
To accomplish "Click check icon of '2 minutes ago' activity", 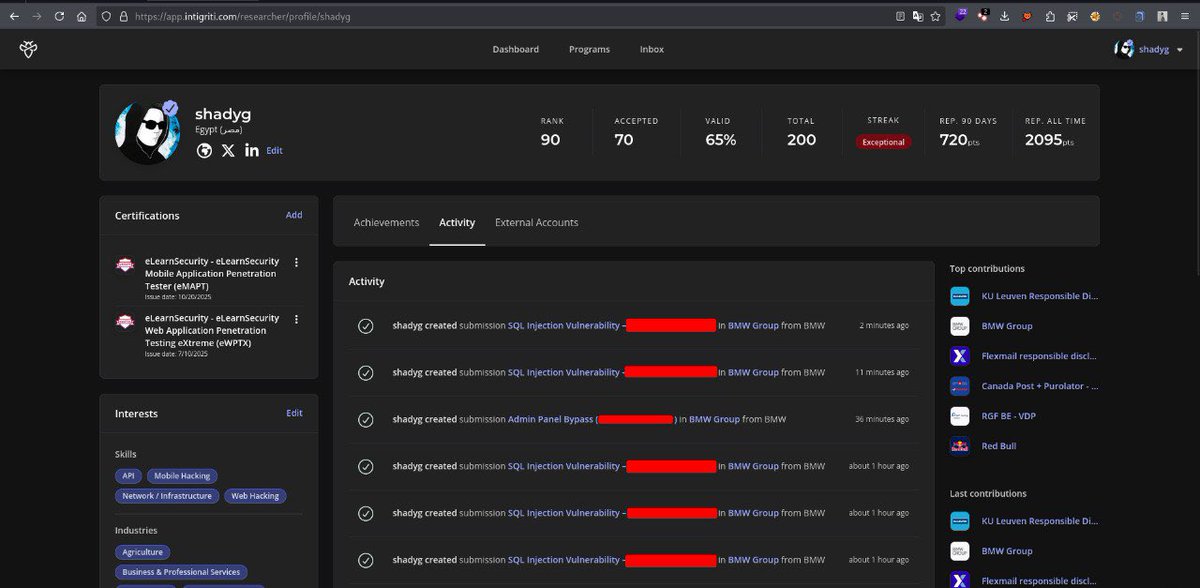I will tap(366, 326).
